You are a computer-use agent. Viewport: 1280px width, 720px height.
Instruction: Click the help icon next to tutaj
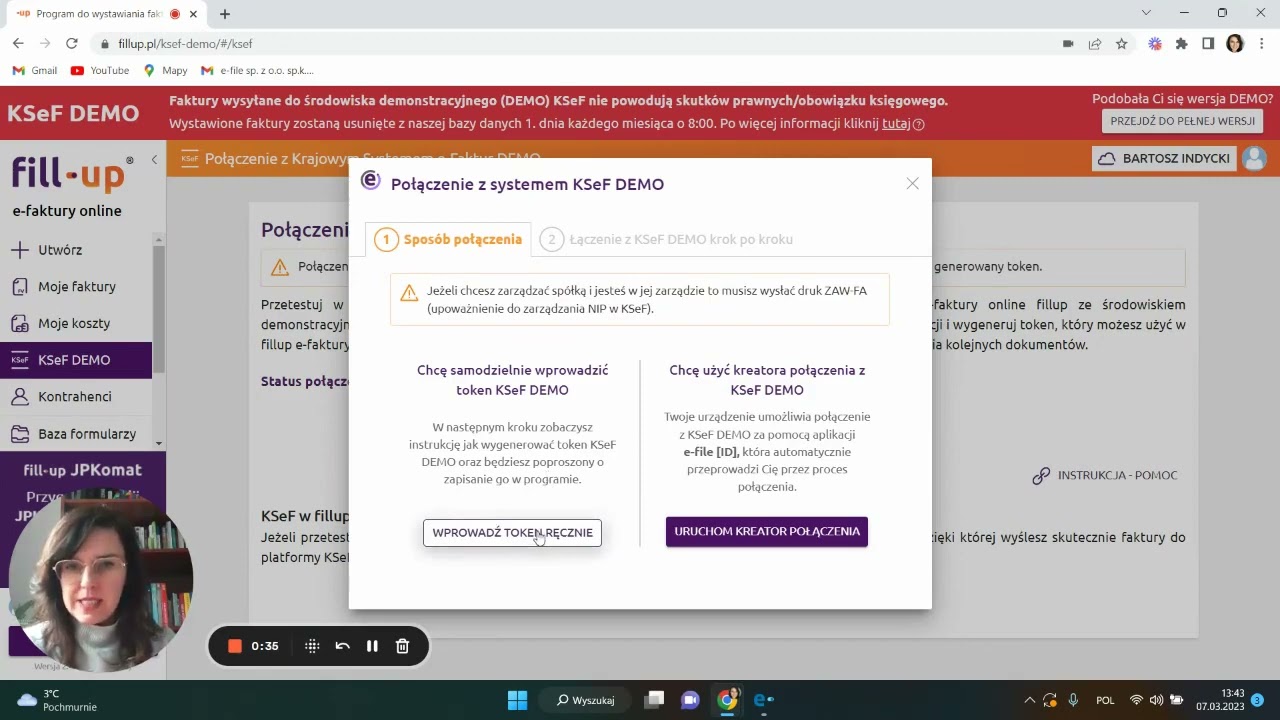(x=919, y=125)
